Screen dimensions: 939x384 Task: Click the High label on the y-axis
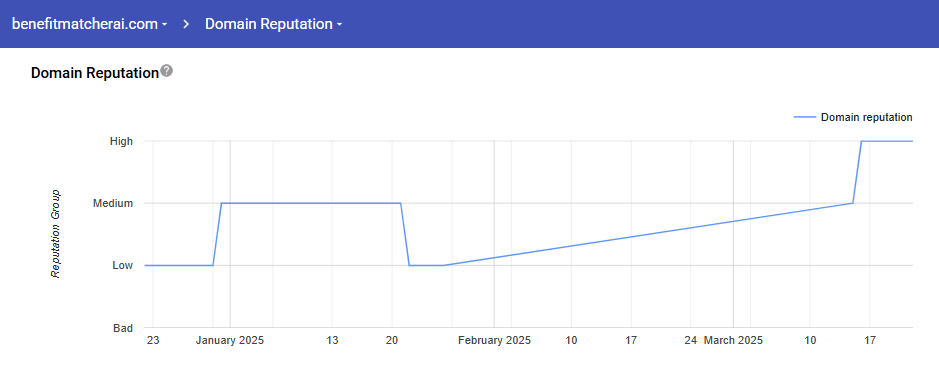(x=121, y=141)
